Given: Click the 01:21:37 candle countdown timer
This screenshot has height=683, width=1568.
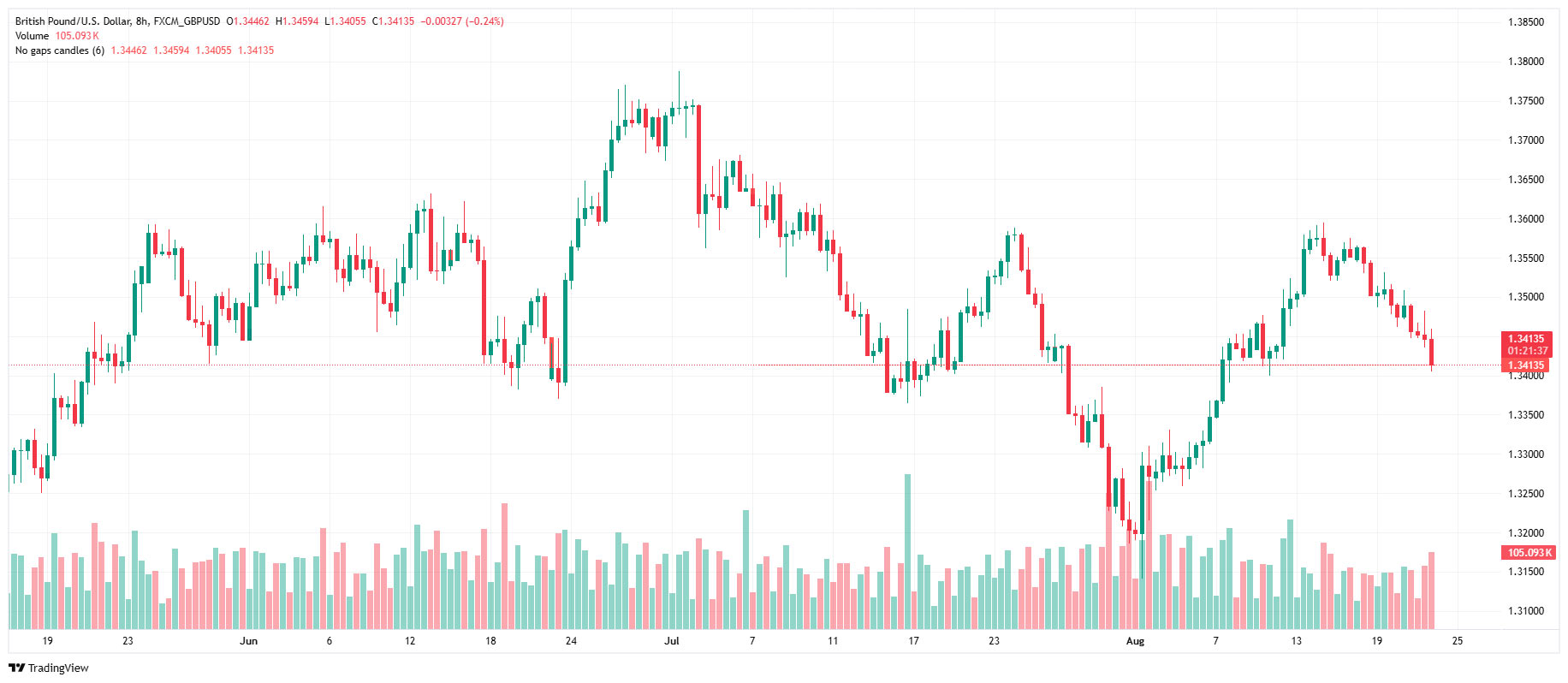Looking at the screenshot, I should (x=1527, y=351).
